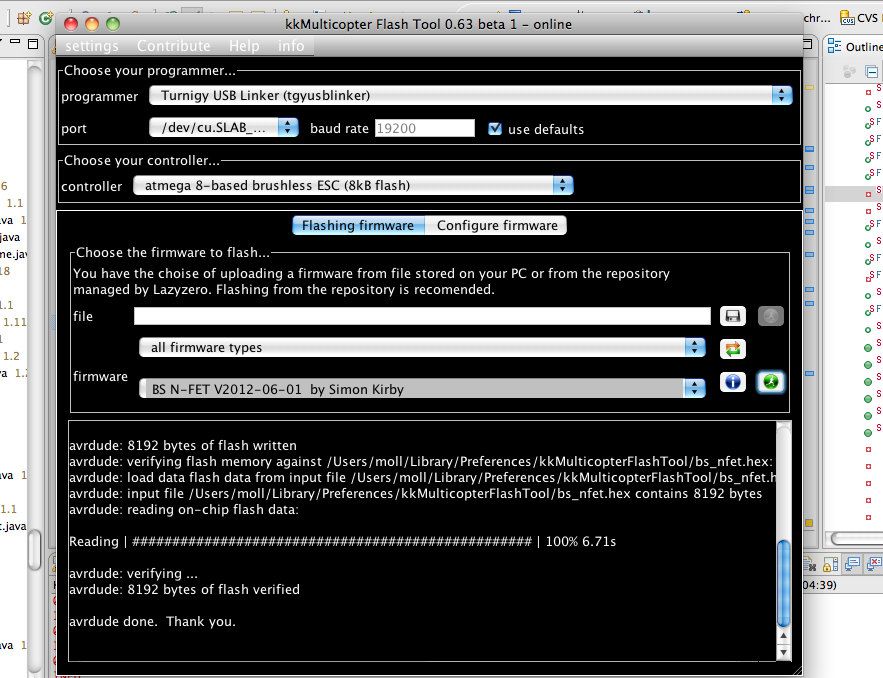The width and height of the screenshot is (883, 678).
Task: Collapse all items in the Outline view
Action: [x=872, y=72]
